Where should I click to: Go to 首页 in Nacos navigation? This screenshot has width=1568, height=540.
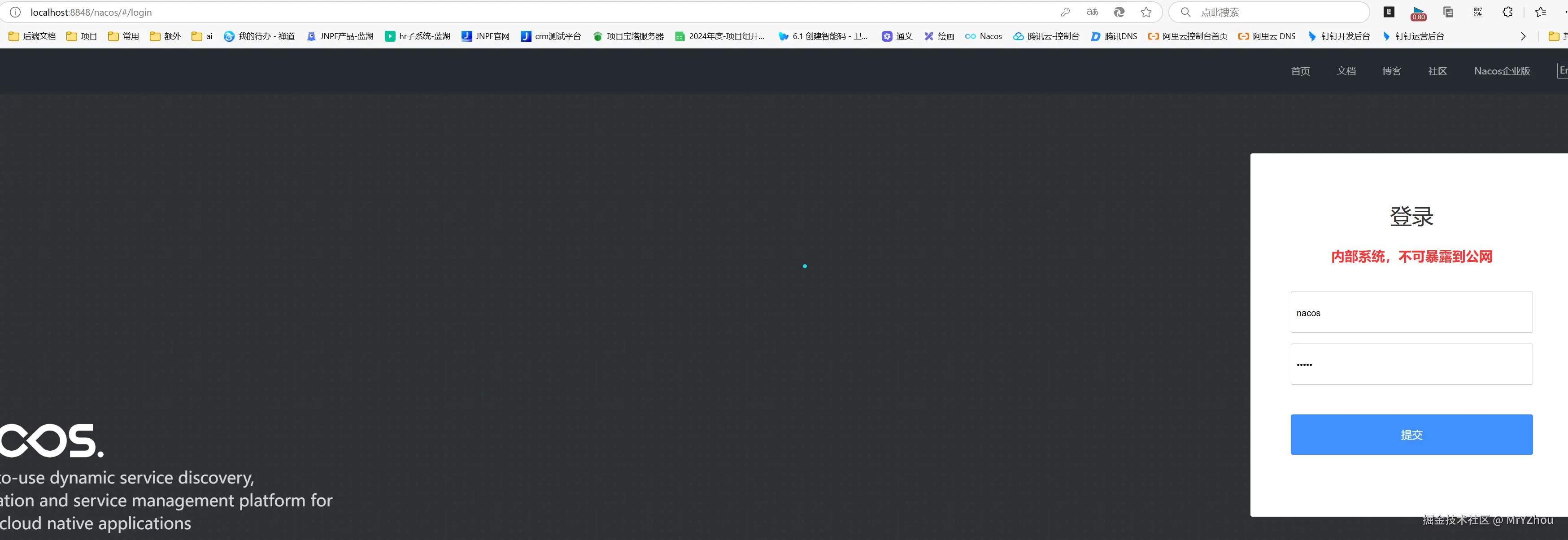1300,71
